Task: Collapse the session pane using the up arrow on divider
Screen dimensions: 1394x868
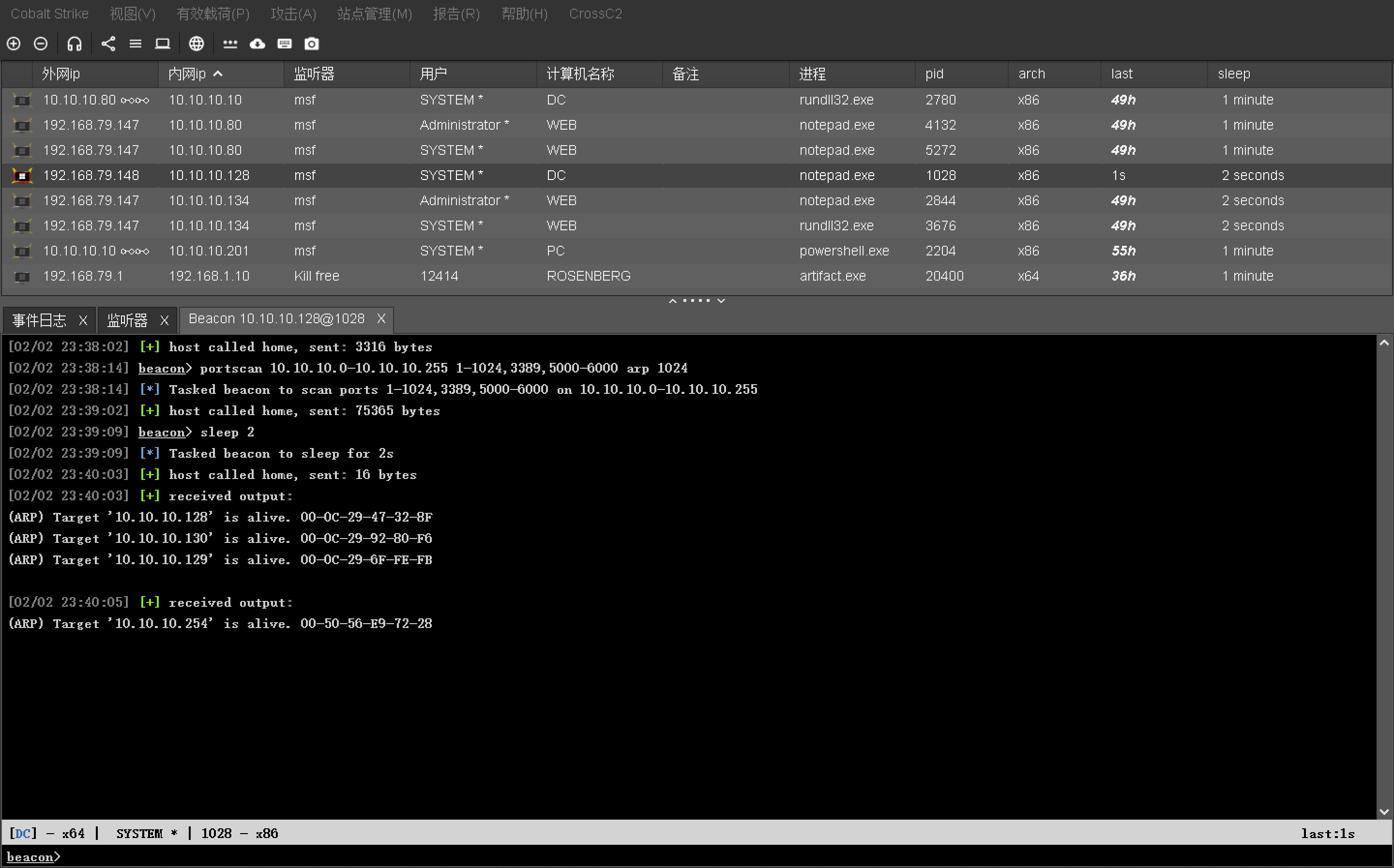Action: pos(672,301)
